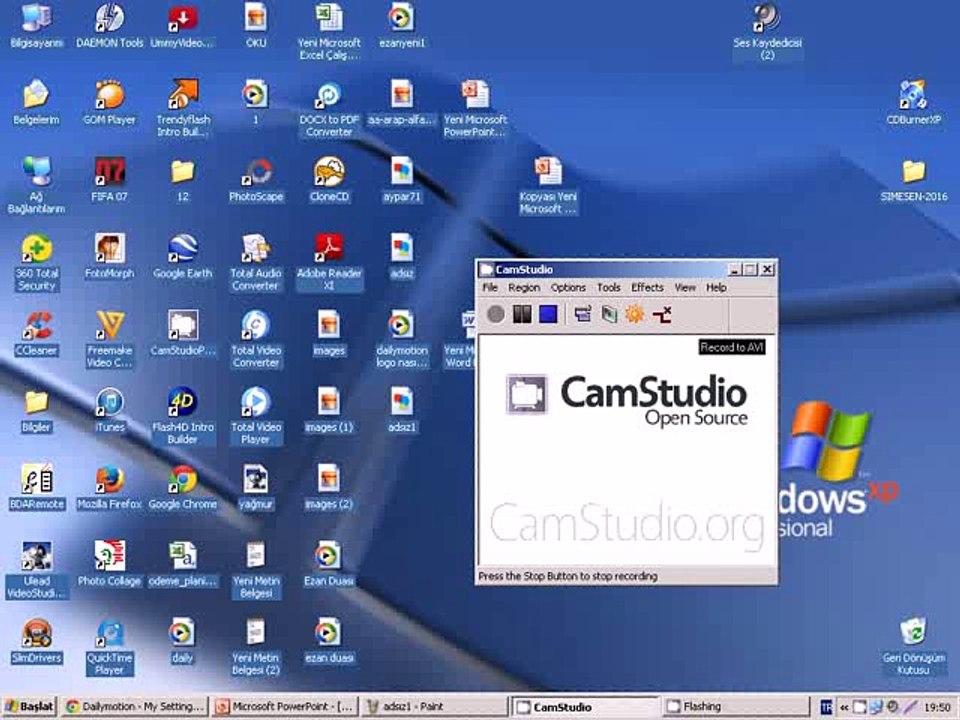Select Ulead VideoStudio icon
Screen dimensions: 960x720
click(37, 570)
